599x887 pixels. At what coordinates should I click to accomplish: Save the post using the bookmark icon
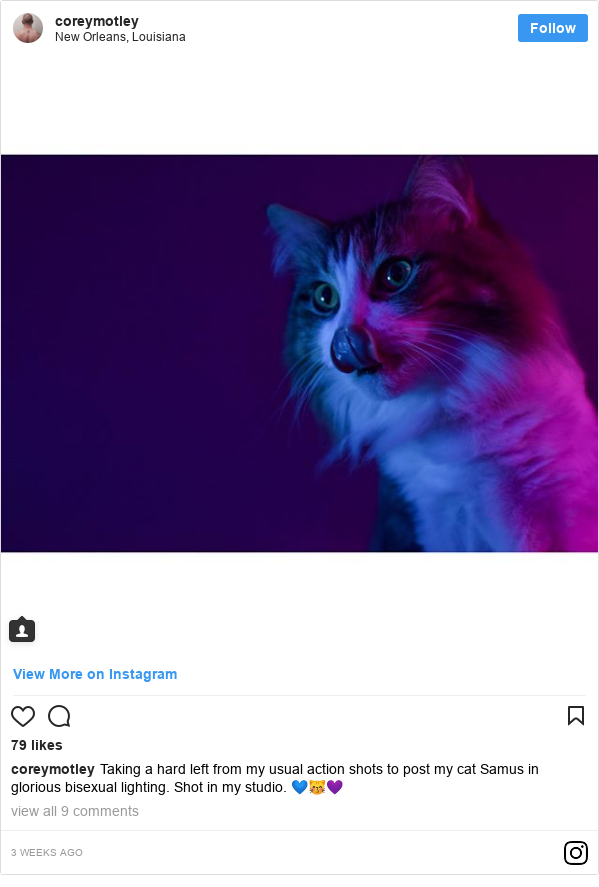point(576,716)
